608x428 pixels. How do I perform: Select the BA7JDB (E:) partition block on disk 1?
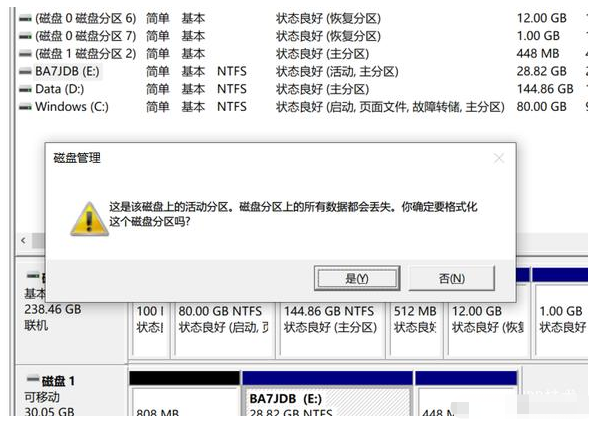tap(327, 404)
